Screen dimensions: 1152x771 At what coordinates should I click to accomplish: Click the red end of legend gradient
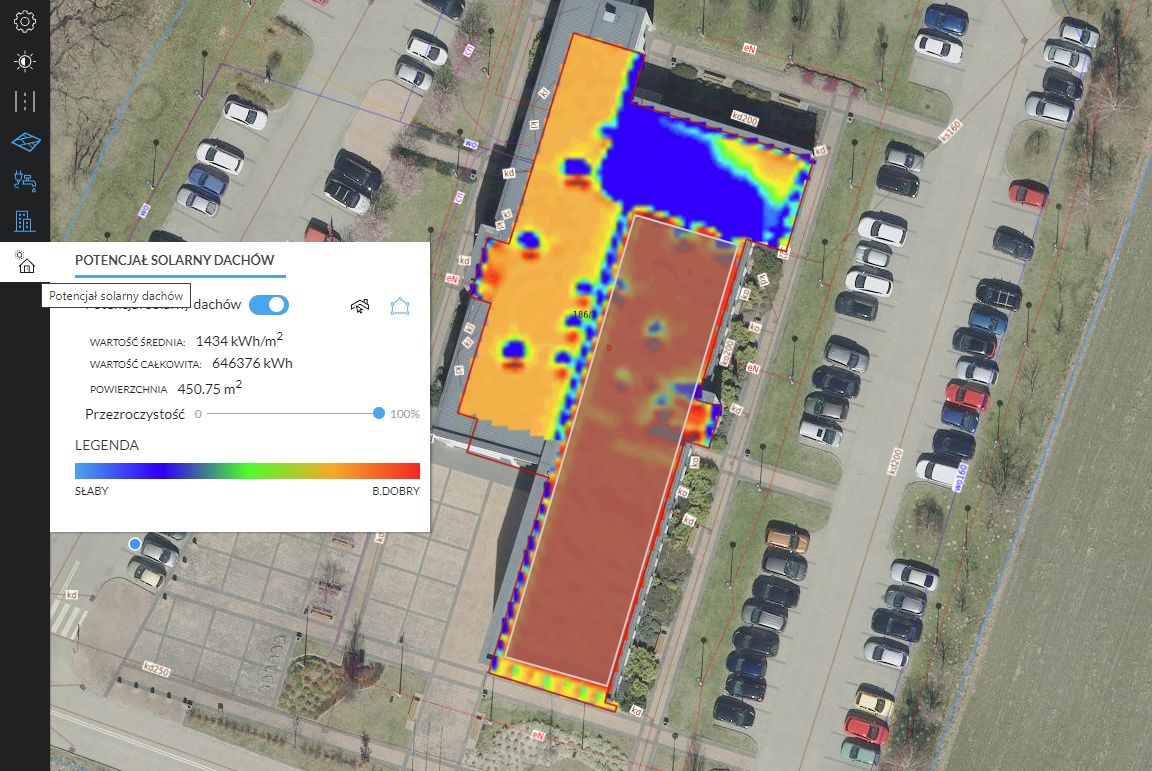(x=410, y=471)
